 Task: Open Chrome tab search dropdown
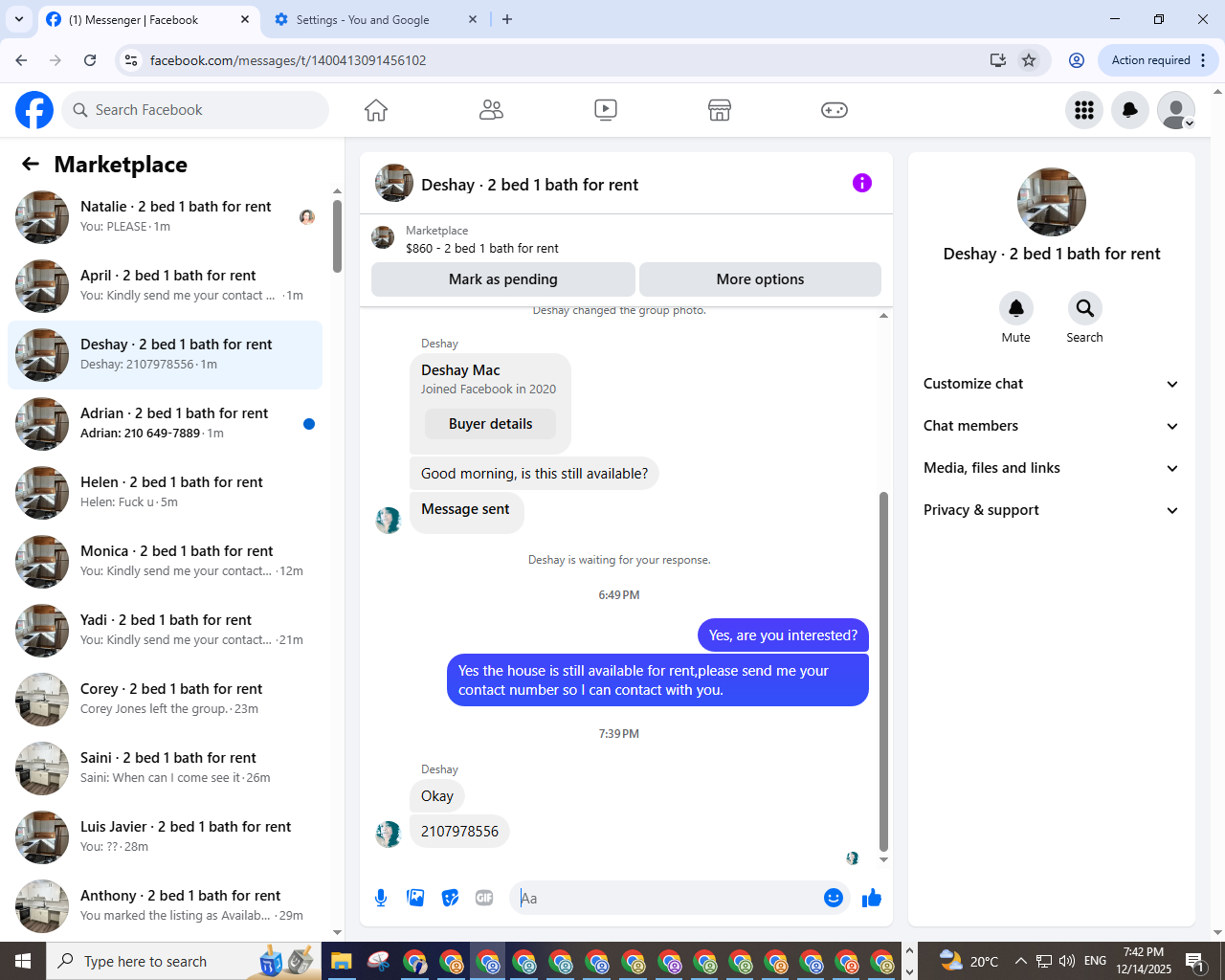pos(19,19)
